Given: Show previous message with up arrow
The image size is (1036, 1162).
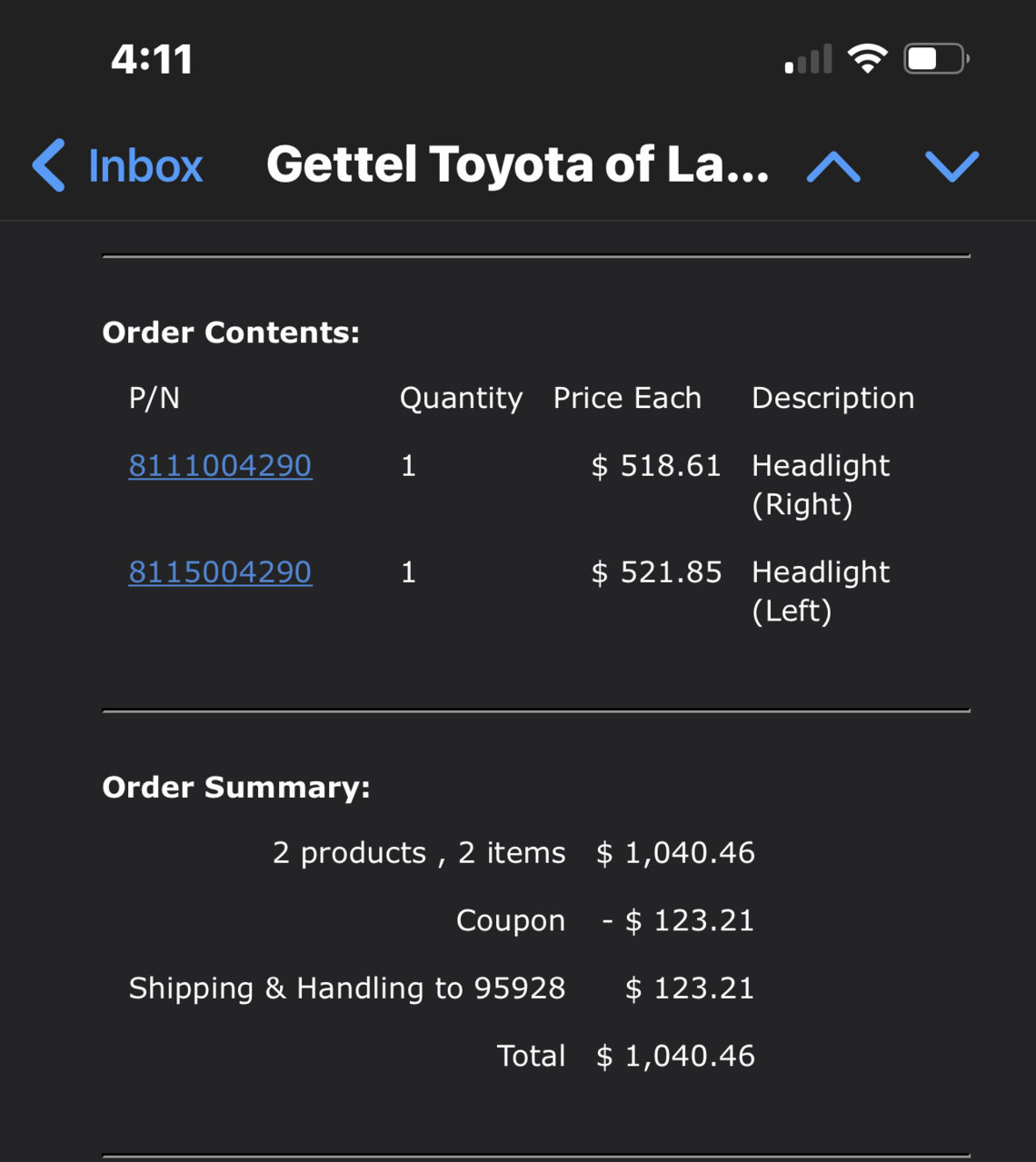Looking at the screenshot, I should pos(833,167).
